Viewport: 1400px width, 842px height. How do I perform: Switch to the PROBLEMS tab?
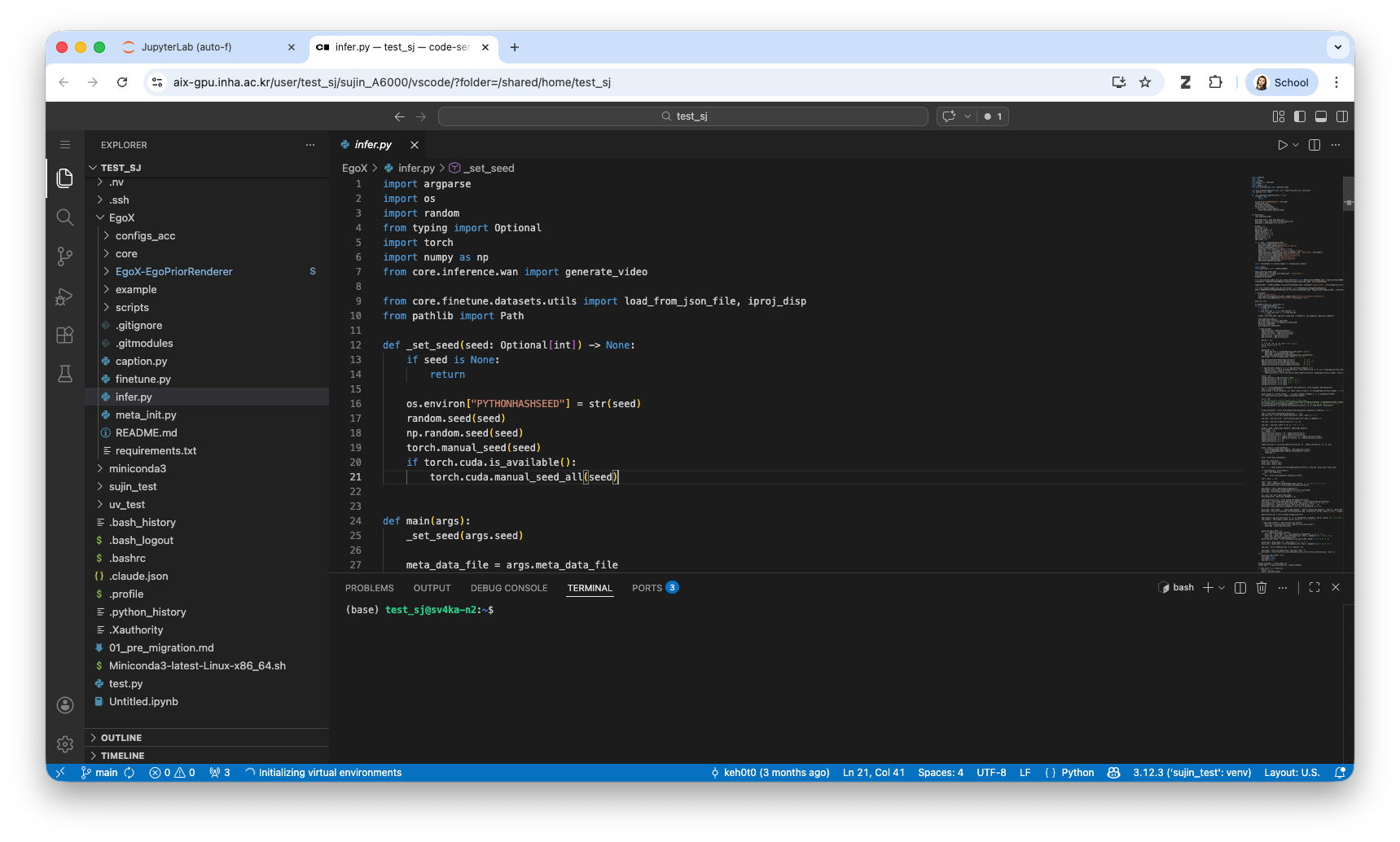(370, 588)
